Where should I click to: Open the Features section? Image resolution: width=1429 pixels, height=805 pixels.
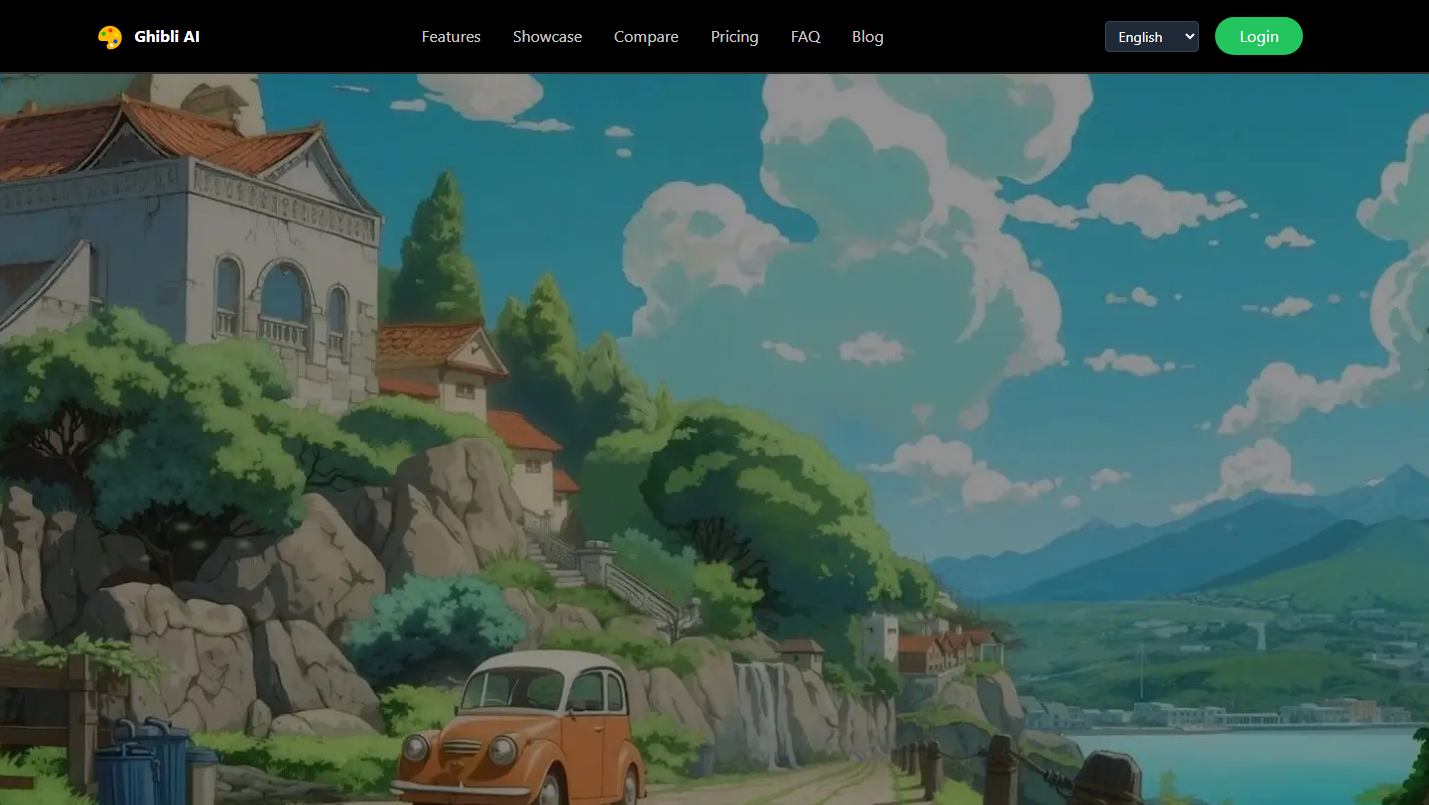click(x=451, y=37)
